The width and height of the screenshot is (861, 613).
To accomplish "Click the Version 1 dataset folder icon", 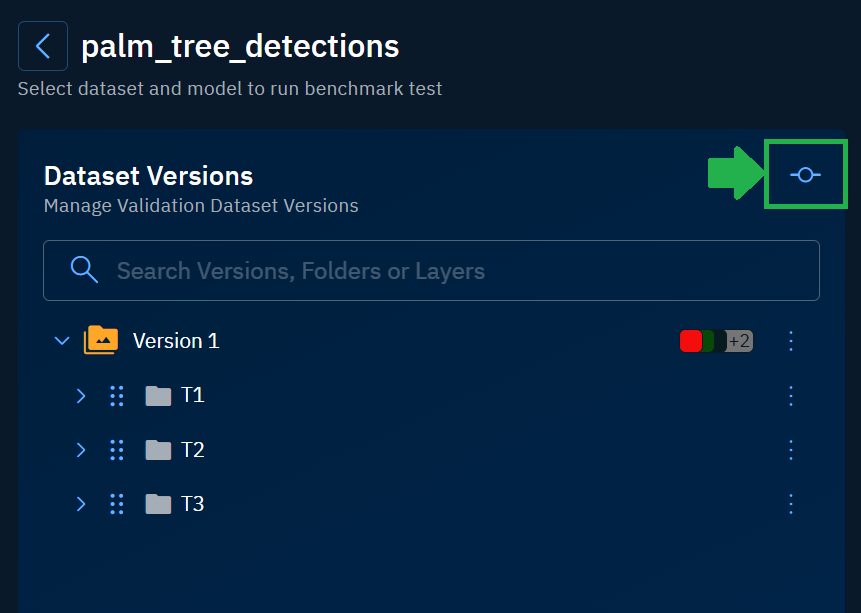I will click(x=101, y=340).
